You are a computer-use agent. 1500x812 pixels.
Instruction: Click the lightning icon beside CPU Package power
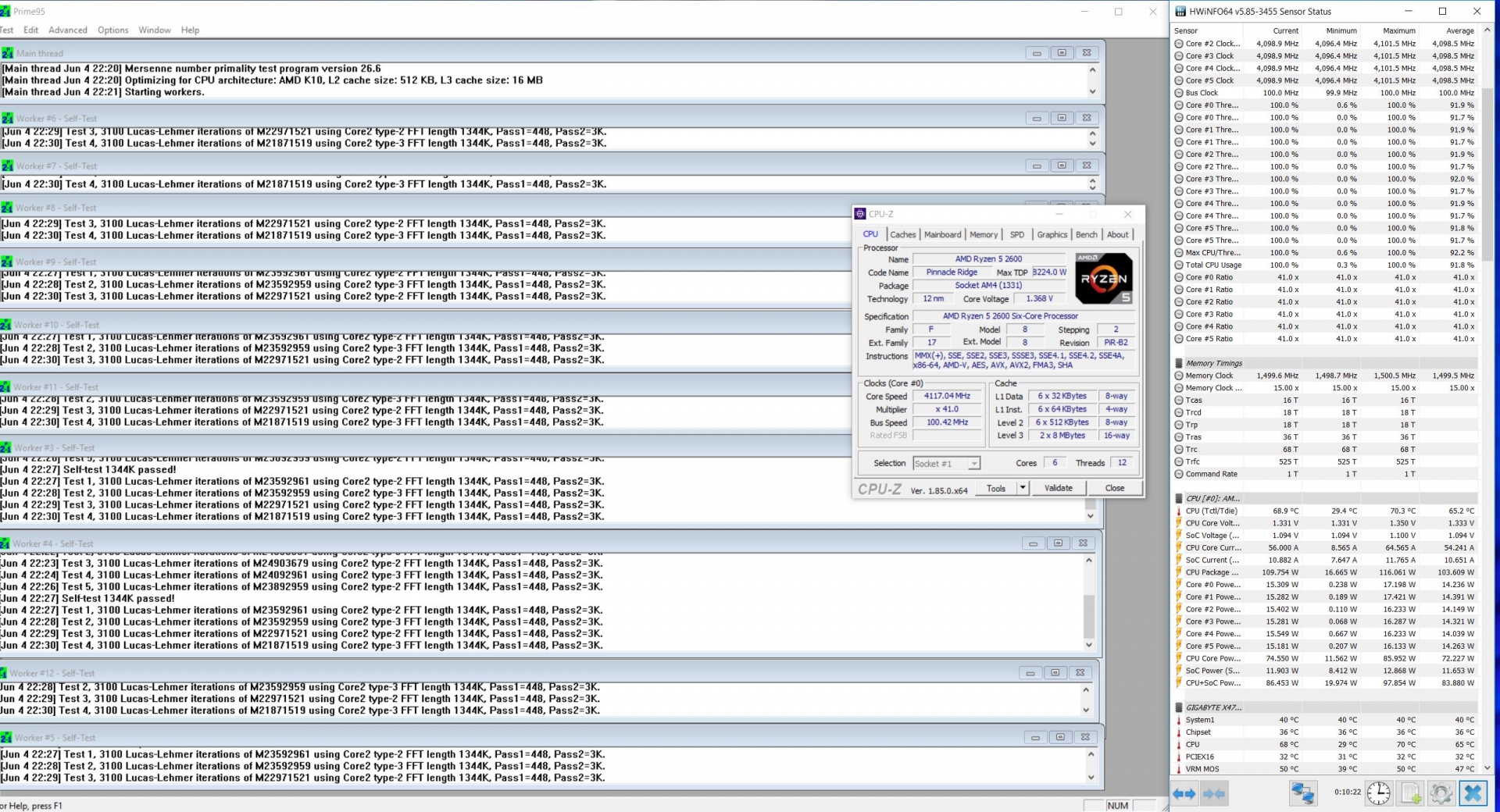point(1179,572)
